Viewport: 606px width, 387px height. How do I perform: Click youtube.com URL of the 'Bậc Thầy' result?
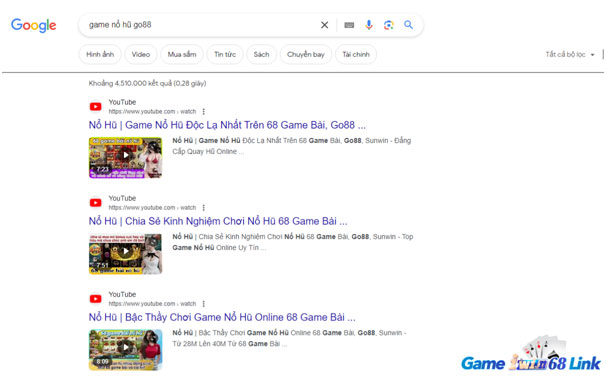point(152,304)
